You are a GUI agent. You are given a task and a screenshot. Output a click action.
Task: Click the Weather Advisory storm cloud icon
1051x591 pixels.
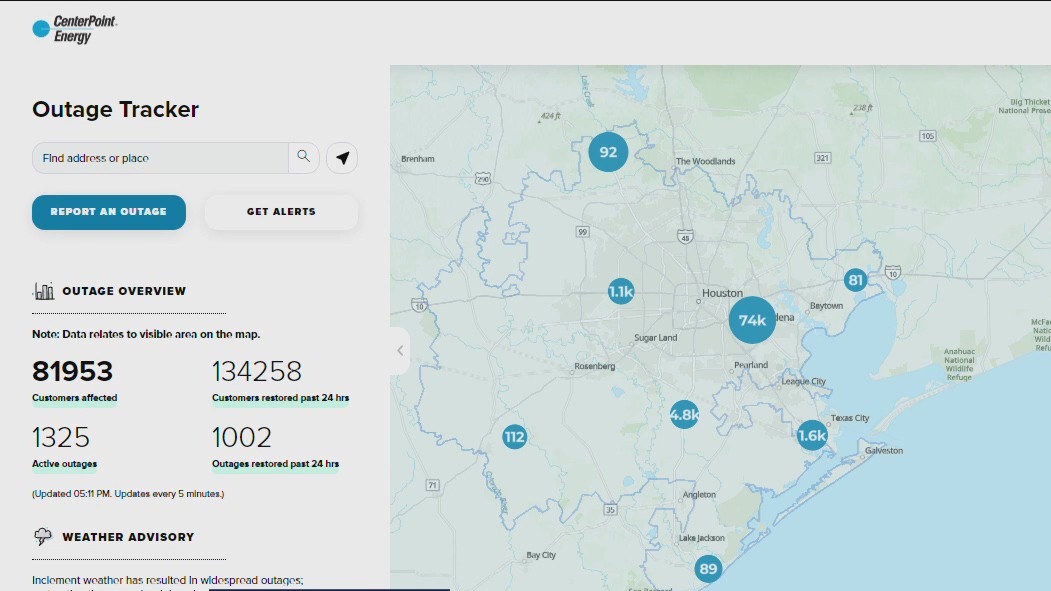43,537
